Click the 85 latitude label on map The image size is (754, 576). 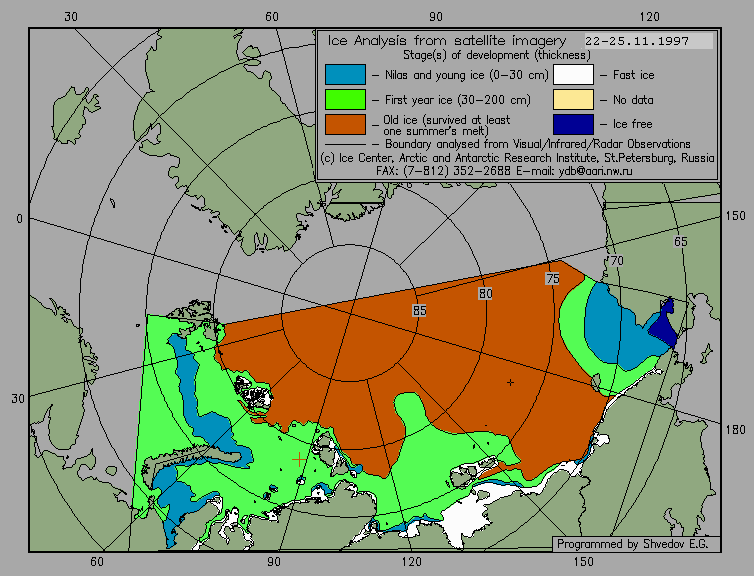click(419, 311)
